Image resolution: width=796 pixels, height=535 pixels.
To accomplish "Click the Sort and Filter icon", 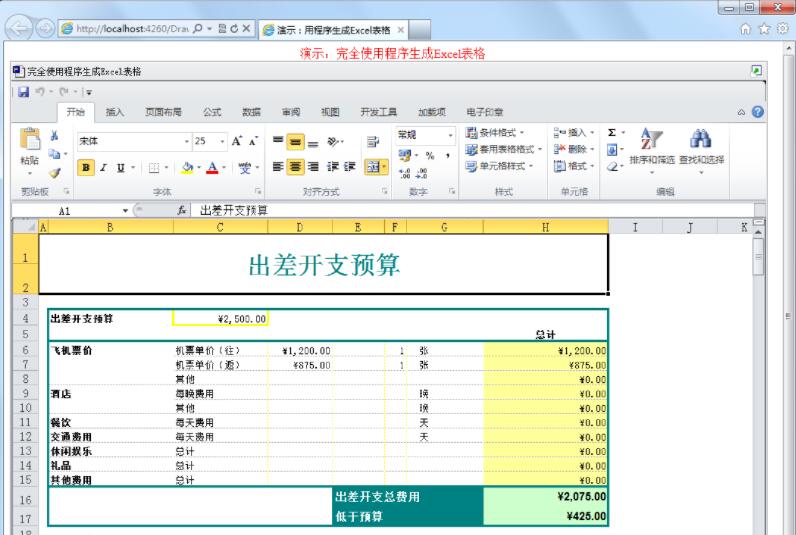I will click(650, 140).
